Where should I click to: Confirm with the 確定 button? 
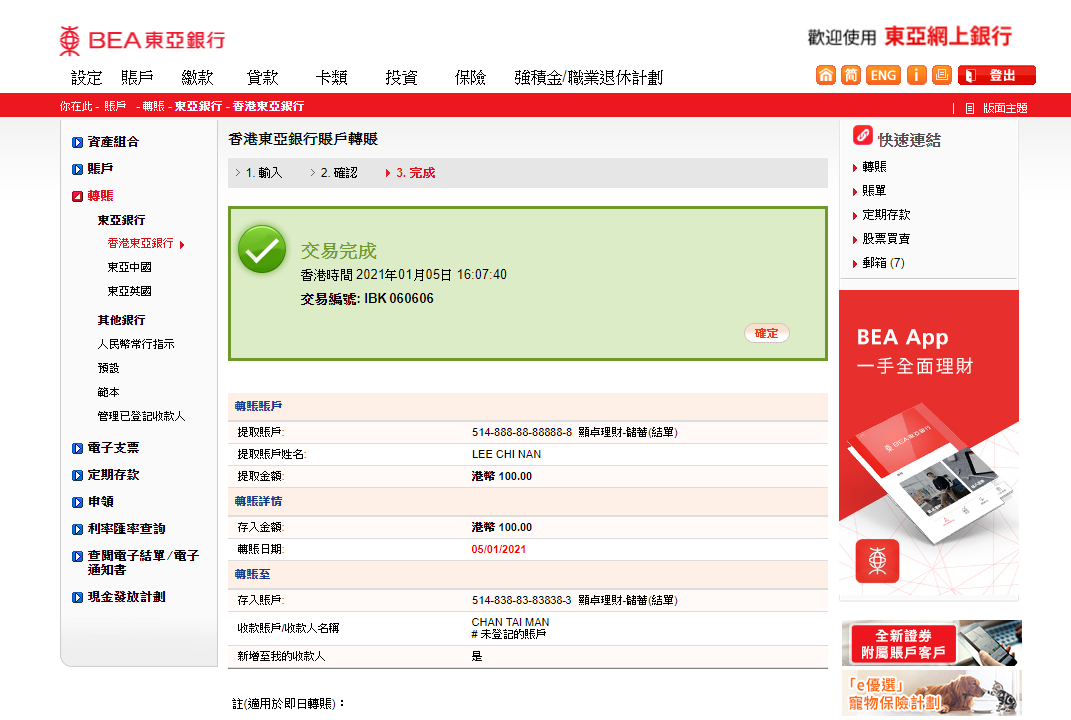click(x=766, y=333)
